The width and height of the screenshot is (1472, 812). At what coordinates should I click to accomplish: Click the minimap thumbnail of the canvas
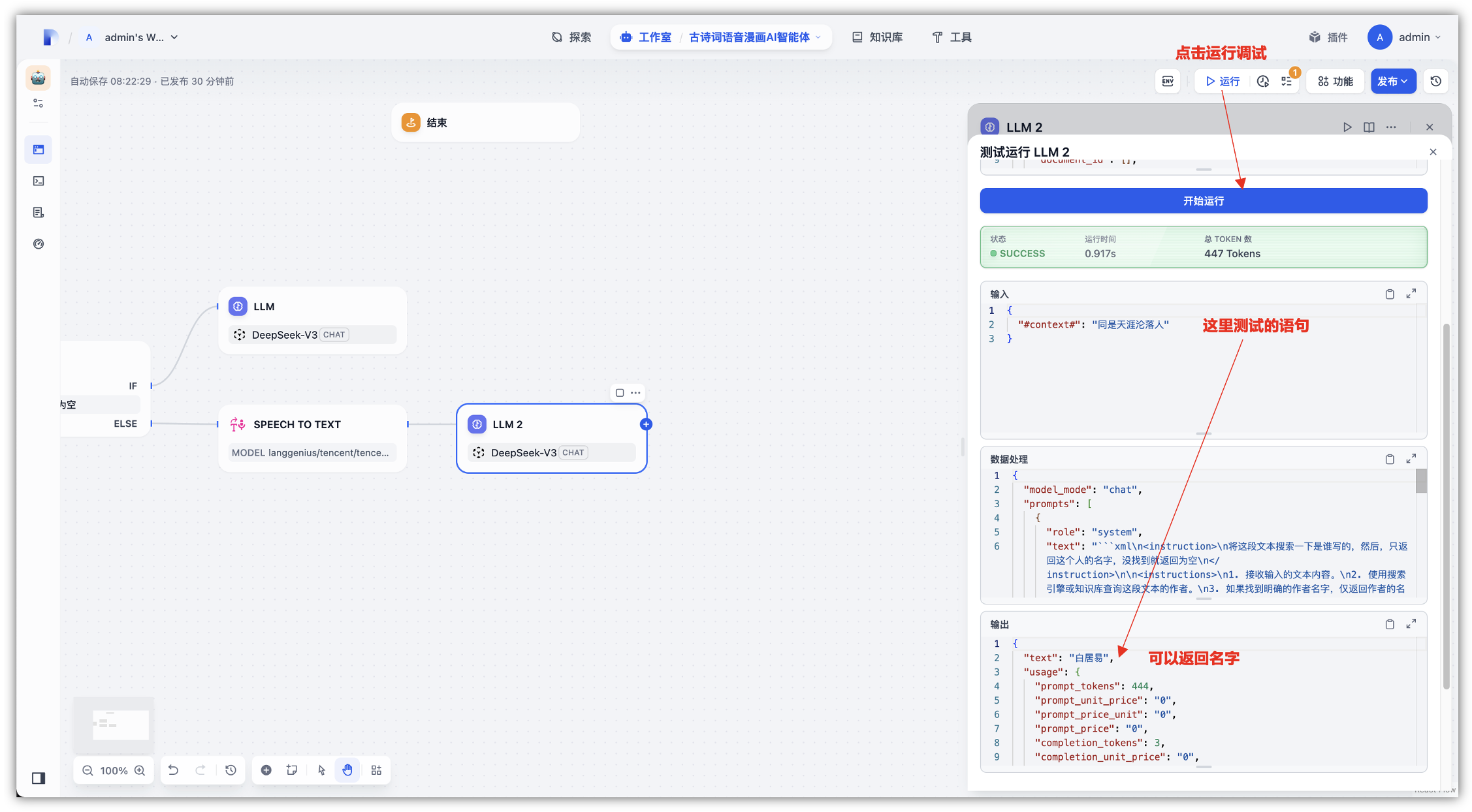click(114, 725)
